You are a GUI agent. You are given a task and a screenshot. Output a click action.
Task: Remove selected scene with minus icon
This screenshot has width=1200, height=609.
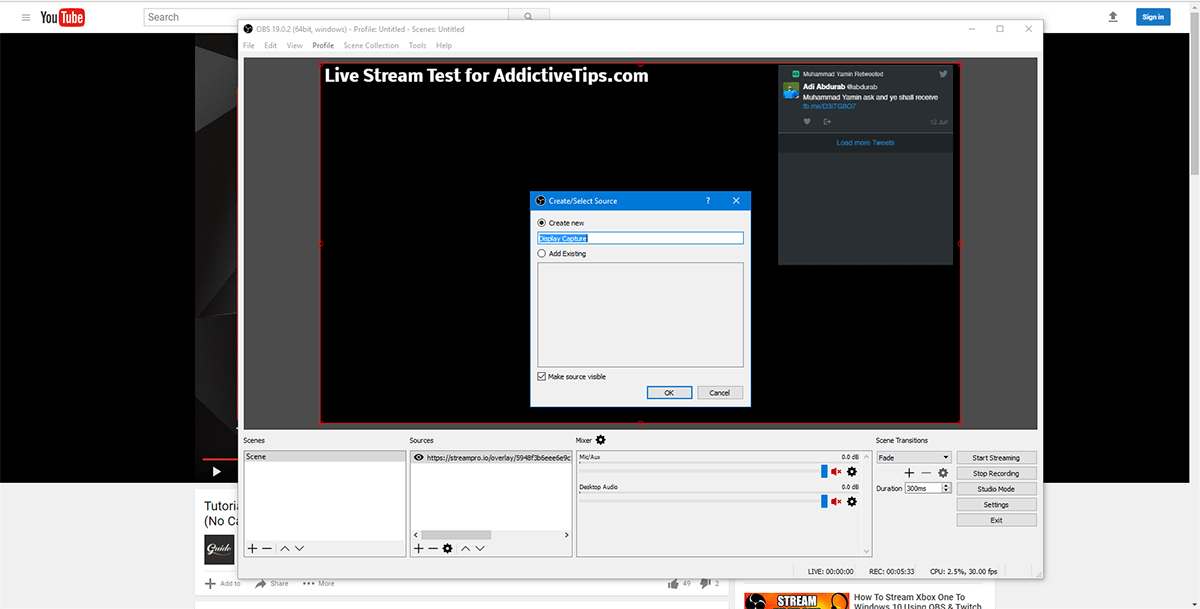pos(267,548)
